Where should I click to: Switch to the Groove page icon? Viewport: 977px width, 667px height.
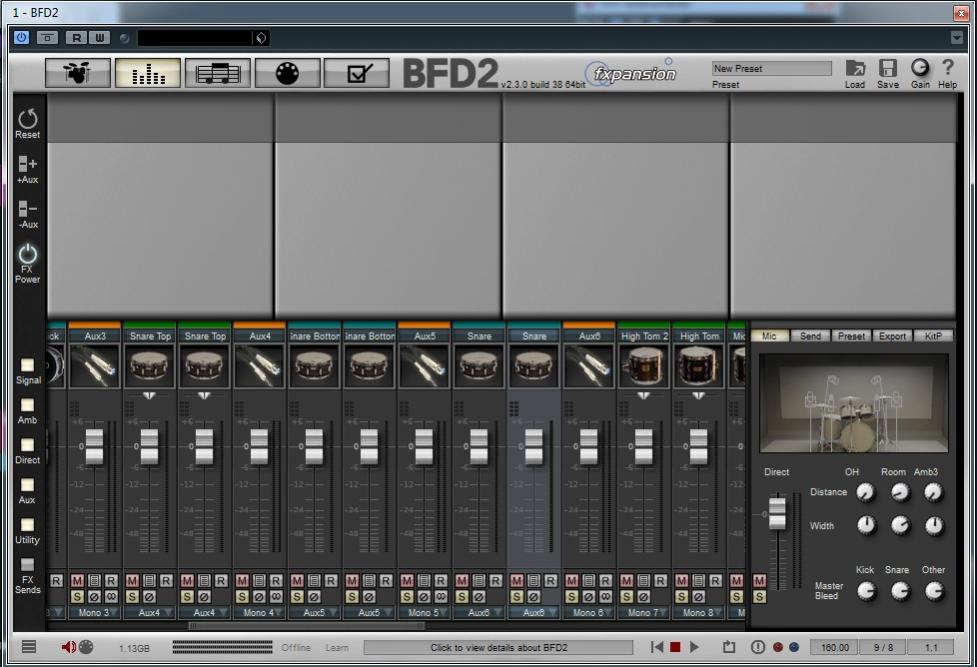click(217, 73)
